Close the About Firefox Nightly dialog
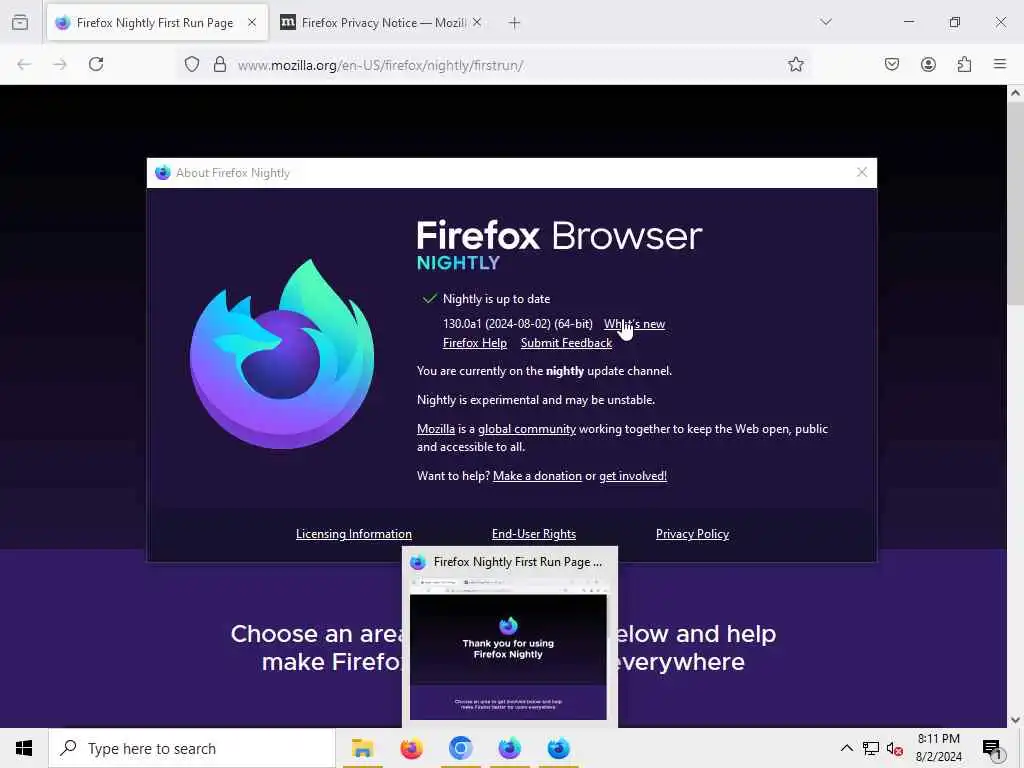Viewport: 1024px width, 768px height. (862, 172)
